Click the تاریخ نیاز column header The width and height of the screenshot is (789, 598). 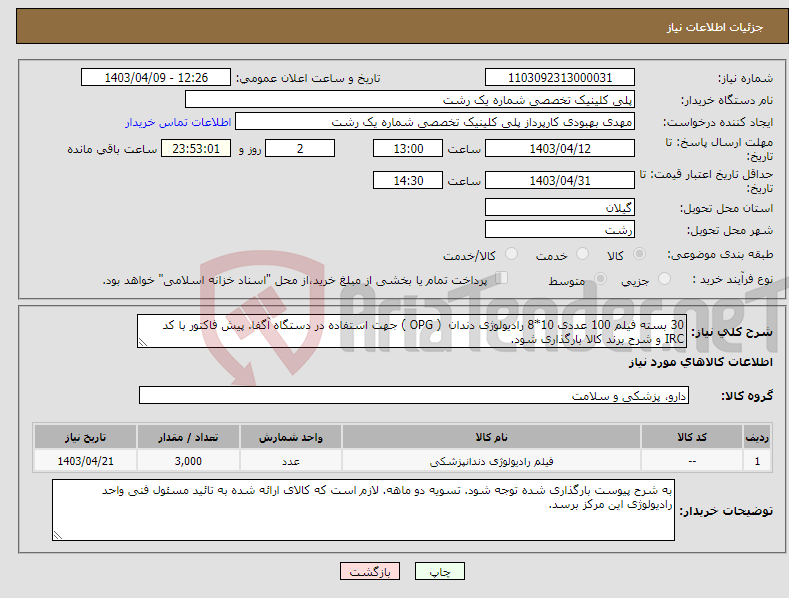pos(86,437)
